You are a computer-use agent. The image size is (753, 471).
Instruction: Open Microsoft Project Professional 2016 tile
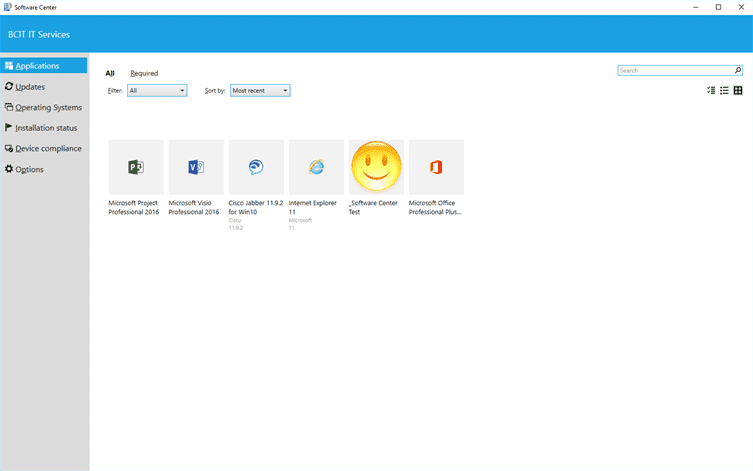[x=136, y=167]
